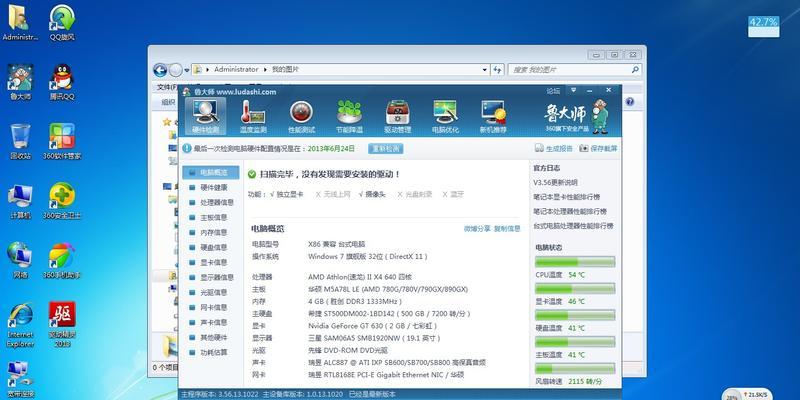Open 驱动精灵 2013 desktop shortcut
Screen dimensions: 800x400
coord(62,324)
